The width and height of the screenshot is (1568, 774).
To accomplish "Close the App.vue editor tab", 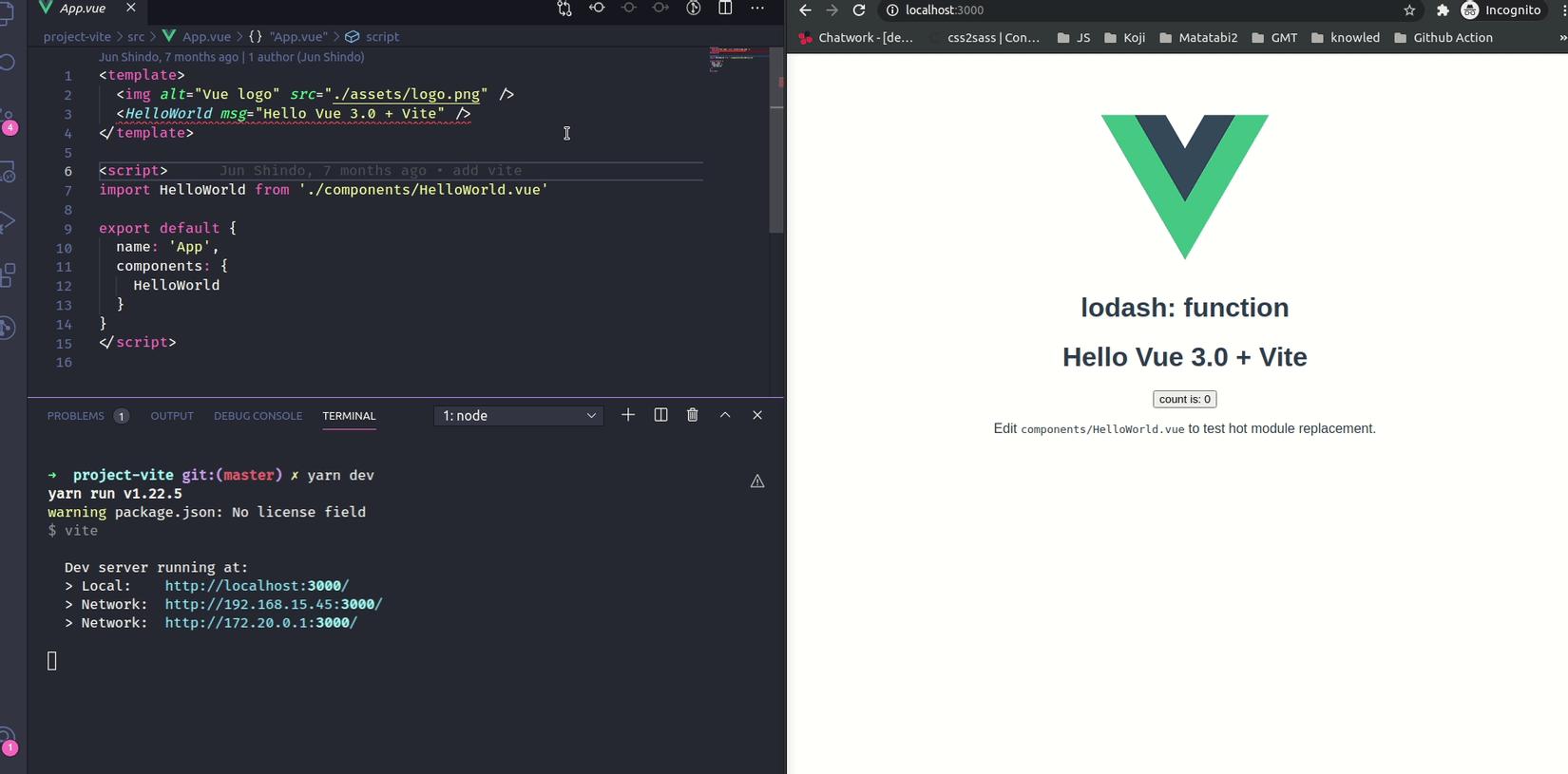I will tap(131, 9).
